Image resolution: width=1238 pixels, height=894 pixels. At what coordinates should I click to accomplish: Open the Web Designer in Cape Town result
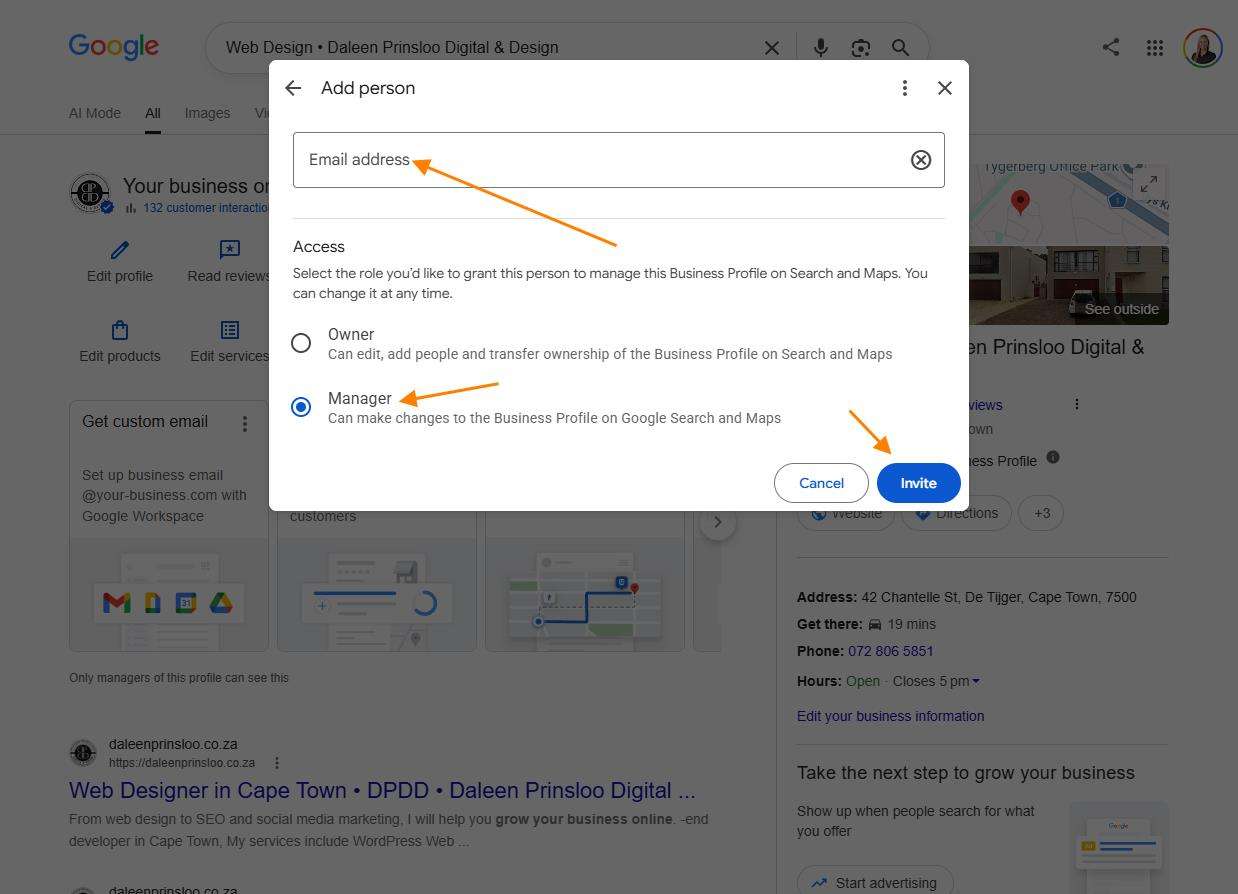(x=382, y=790)
